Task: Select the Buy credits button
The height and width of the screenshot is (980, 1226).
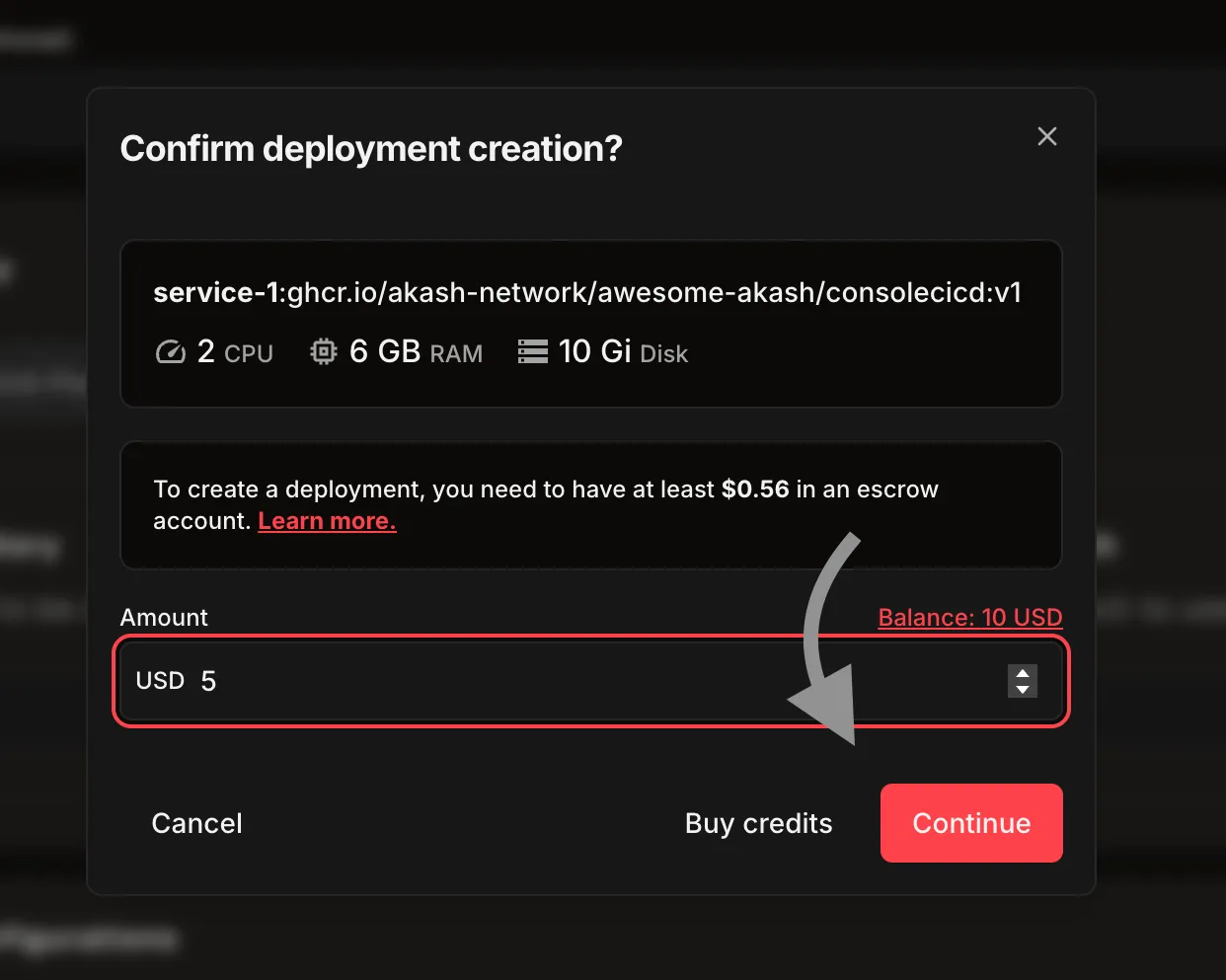Action: 758,823
